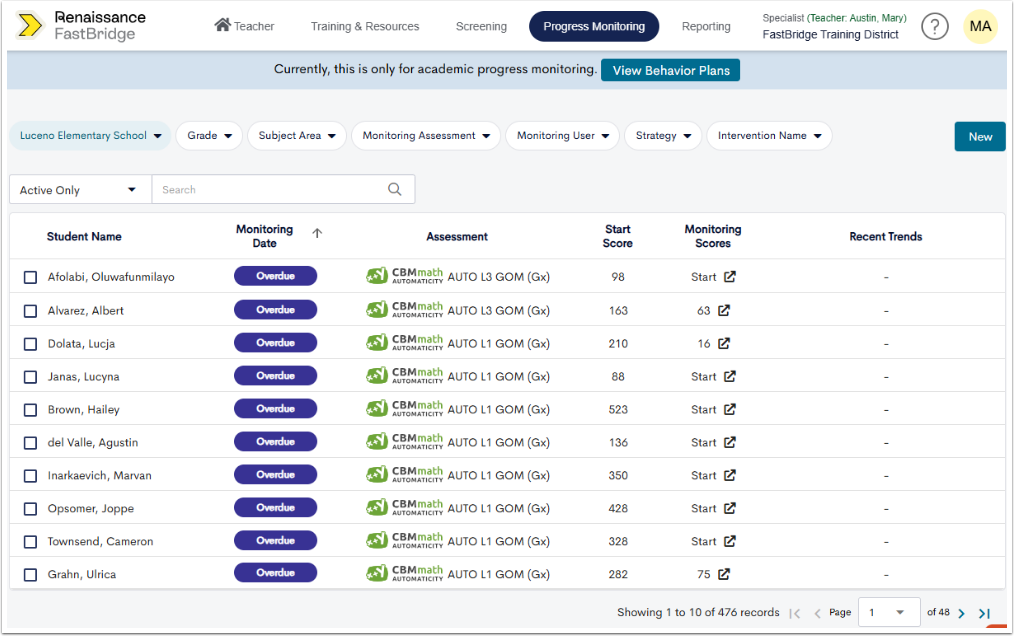Tick the checkbox for Grahn, Ulrica
Viewport: 1014px width, 636px height.
coord(30,575)
